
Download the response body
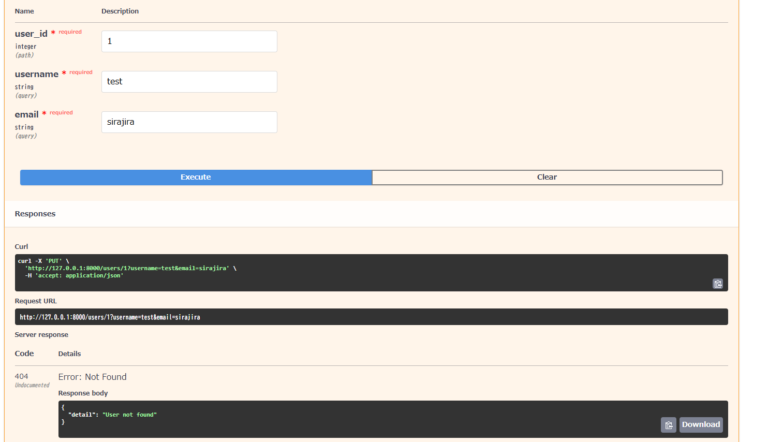pyautogui.click(x=700, y=425)
